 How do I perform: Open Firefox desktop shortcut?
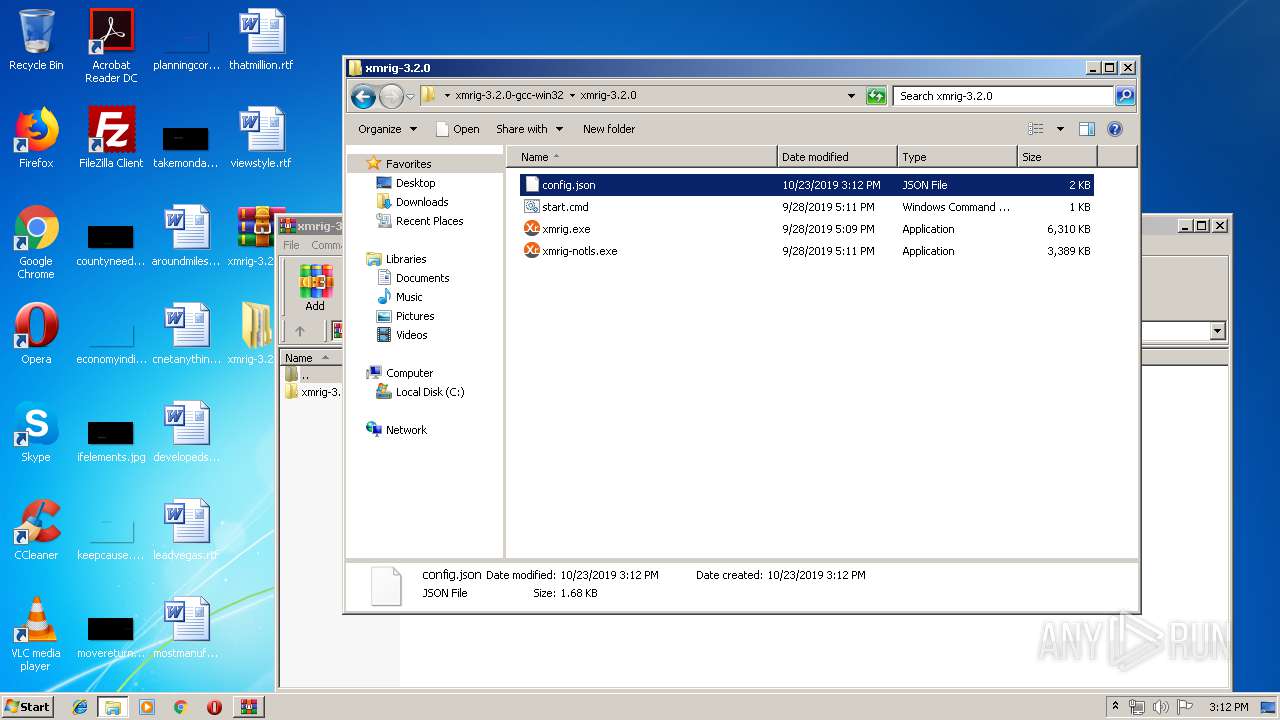[x=36, y=137]
